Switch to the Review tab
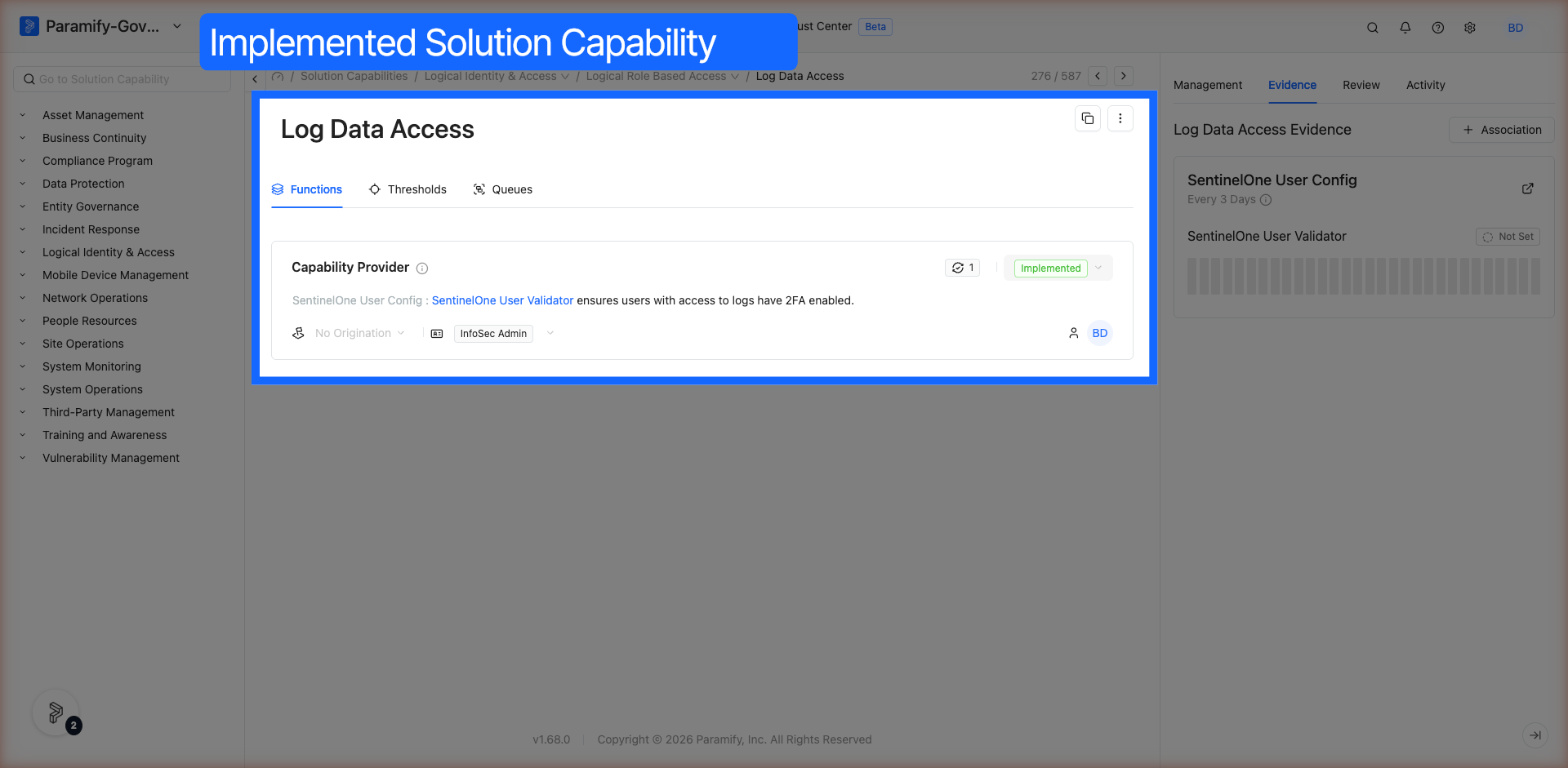The width and height of the screenshot is (1568, 768). 1361,85
